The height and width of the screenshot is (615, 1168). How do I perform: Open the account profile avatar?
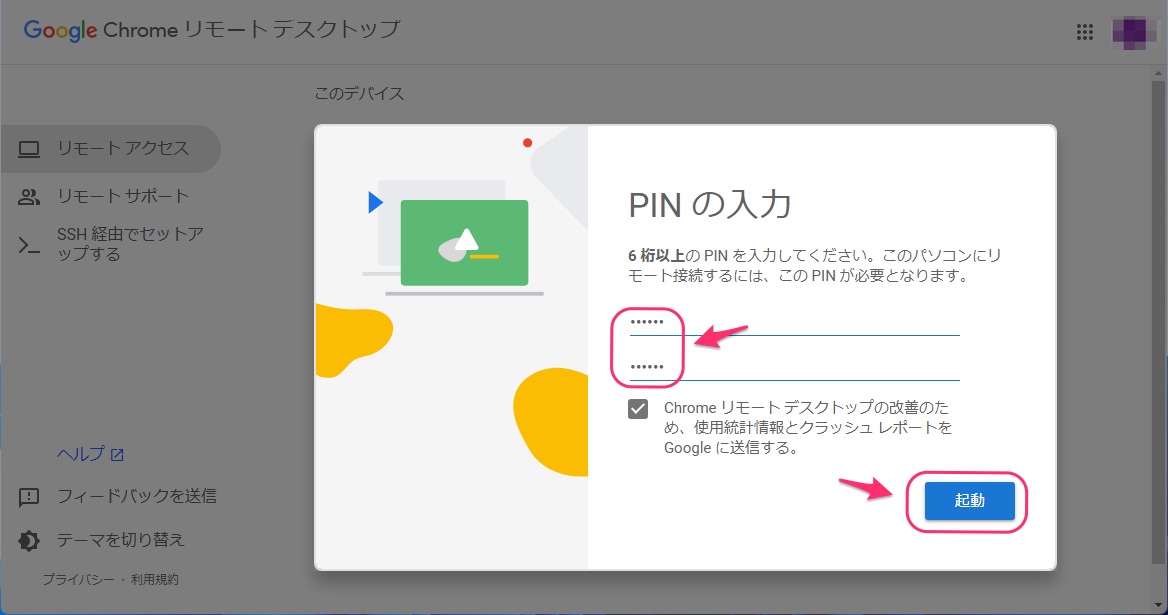click(1134, 33)
